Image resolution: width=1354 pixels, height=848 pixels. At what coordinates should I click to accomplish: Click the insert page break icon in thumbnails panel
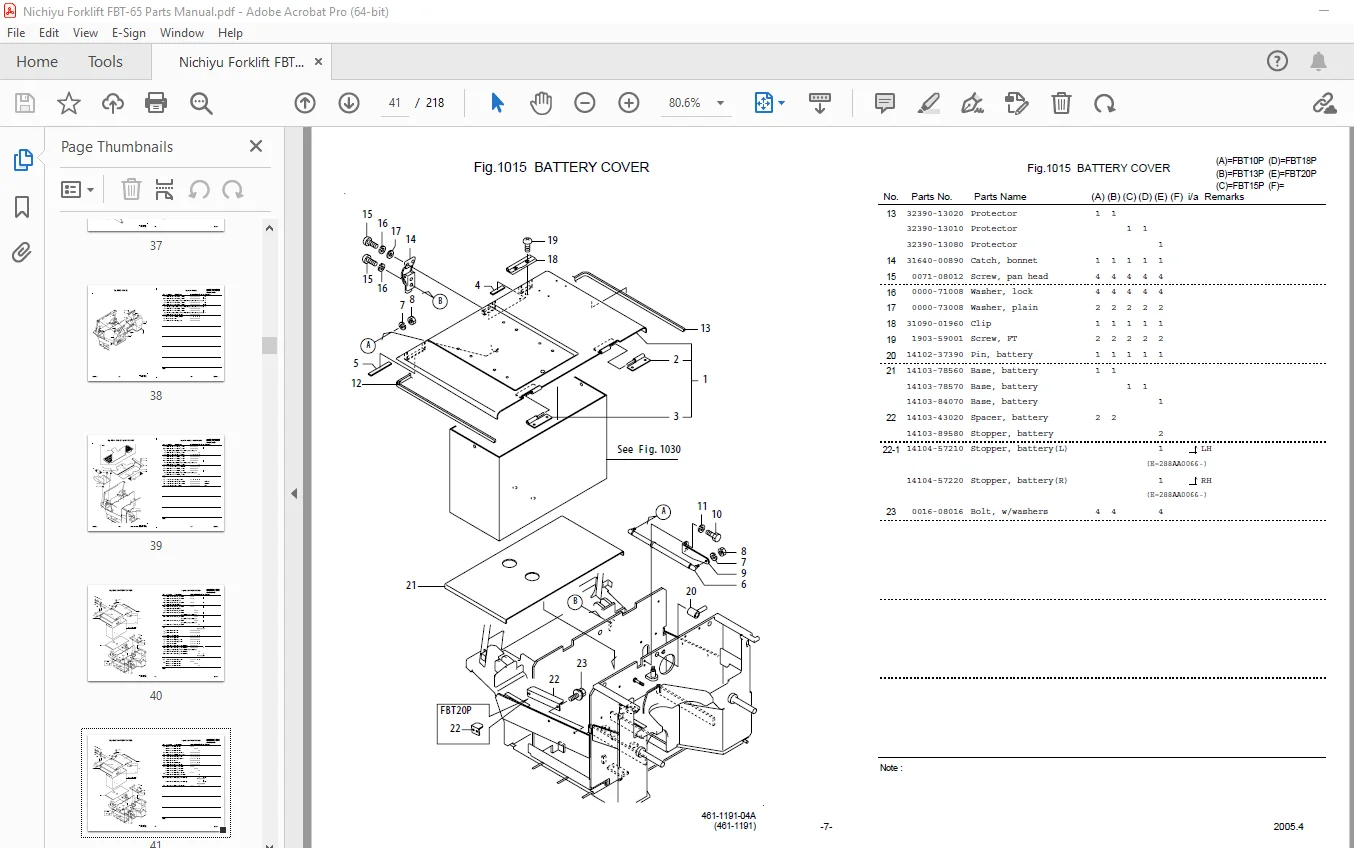(165, 189)
